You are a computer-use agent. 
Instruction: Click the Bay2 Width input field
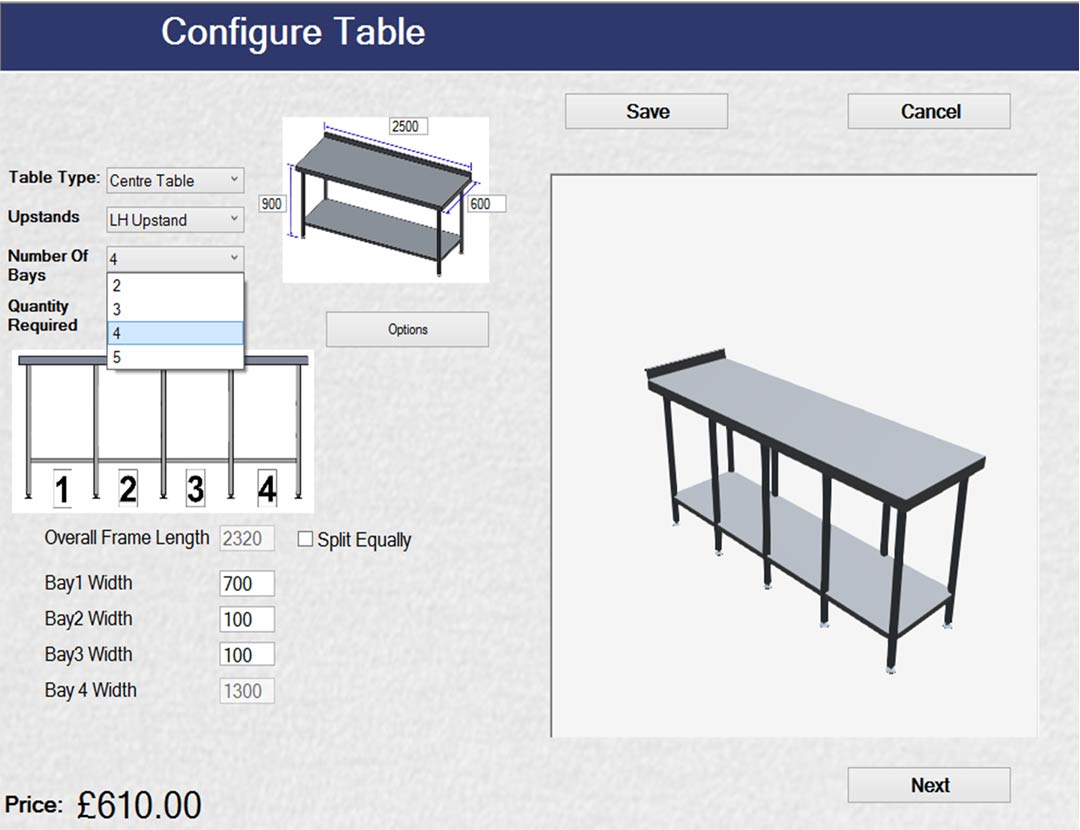coord(246,620)
